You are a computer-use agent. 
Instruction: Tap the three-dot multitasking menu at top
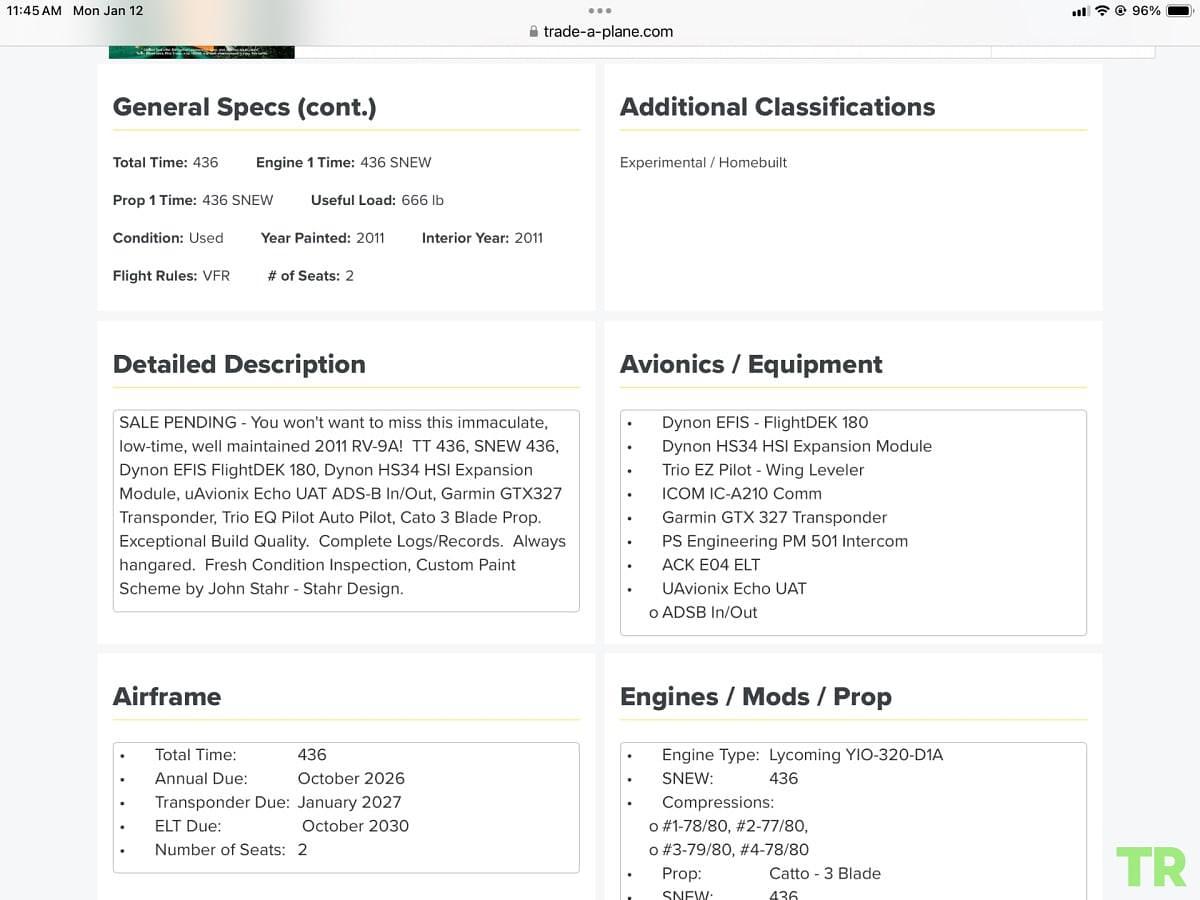(599, 10)
